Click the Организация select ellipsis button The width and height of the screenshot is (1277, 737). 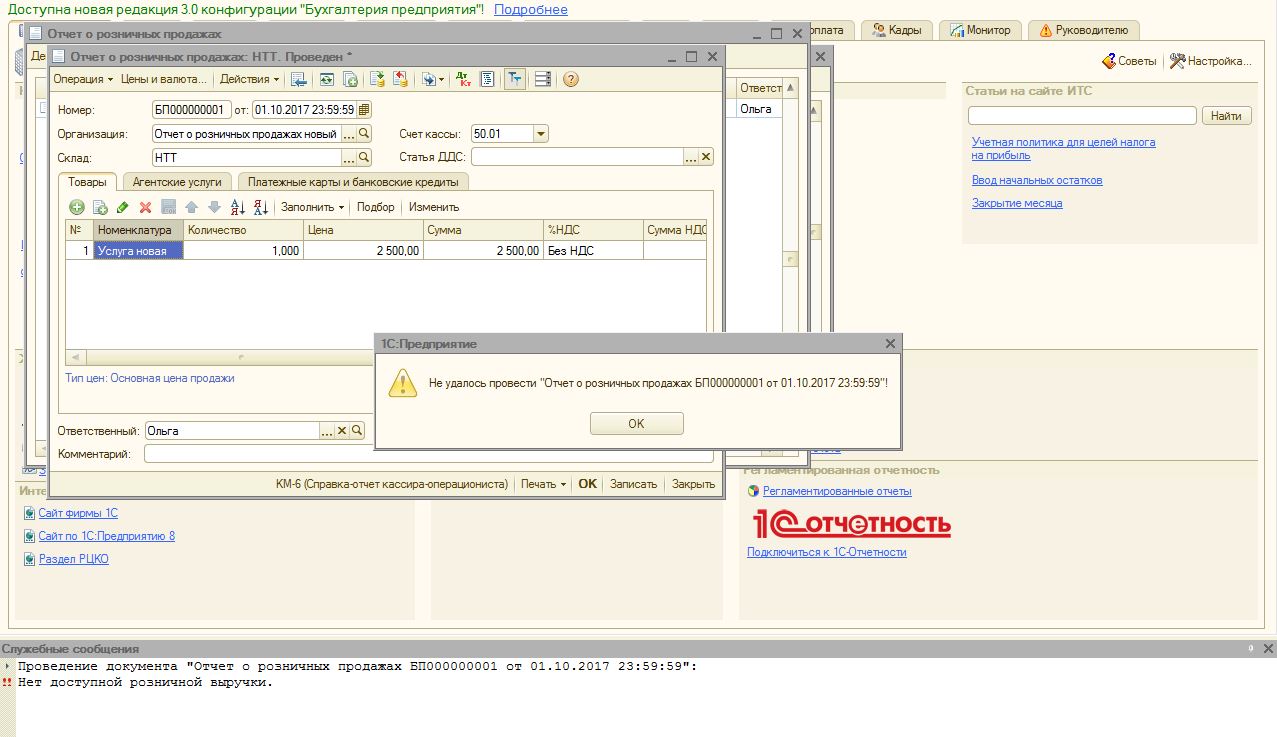[x=349, y=133]
